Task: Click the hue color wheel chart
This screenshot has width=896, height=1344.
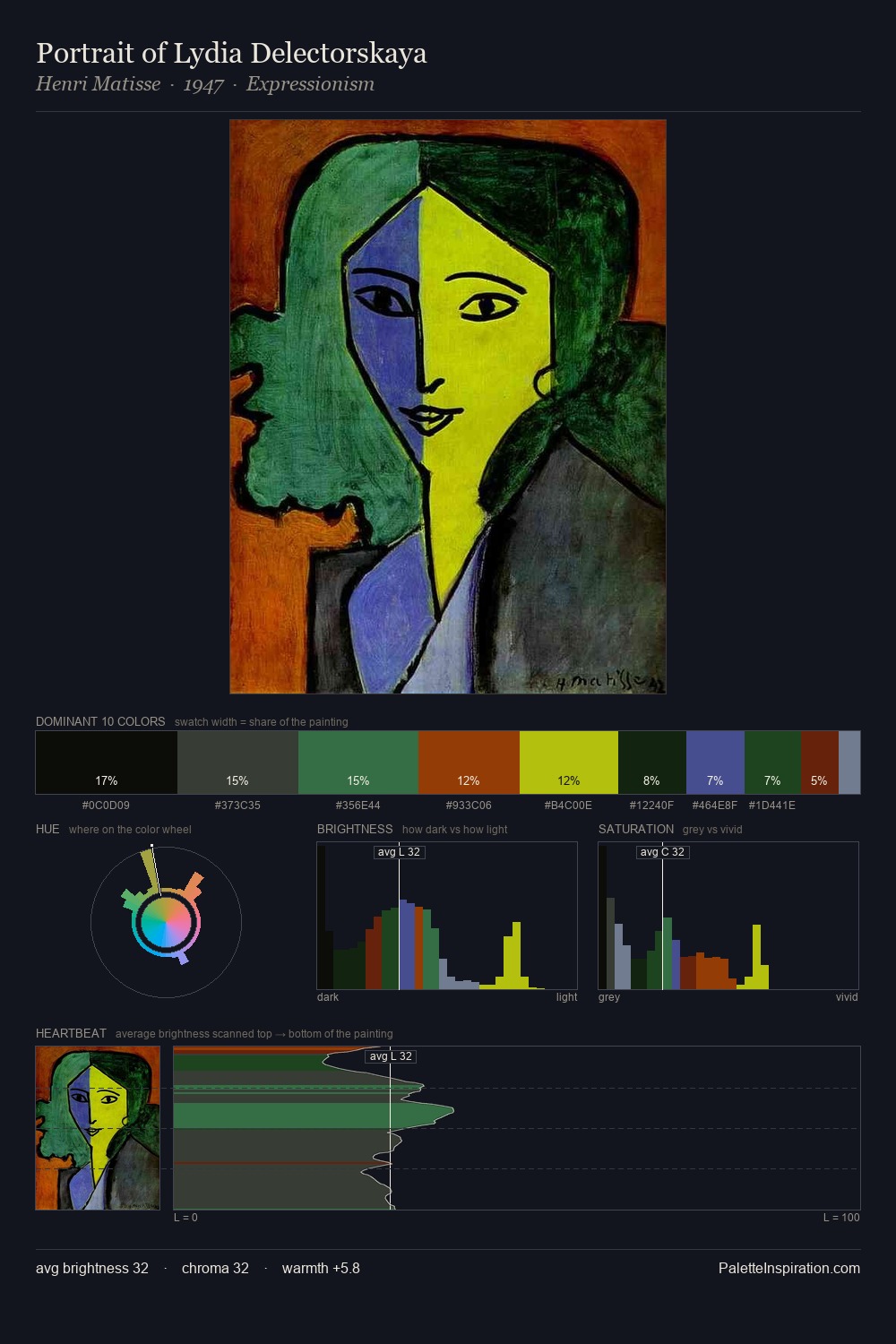Action: (x=166, y=921)
